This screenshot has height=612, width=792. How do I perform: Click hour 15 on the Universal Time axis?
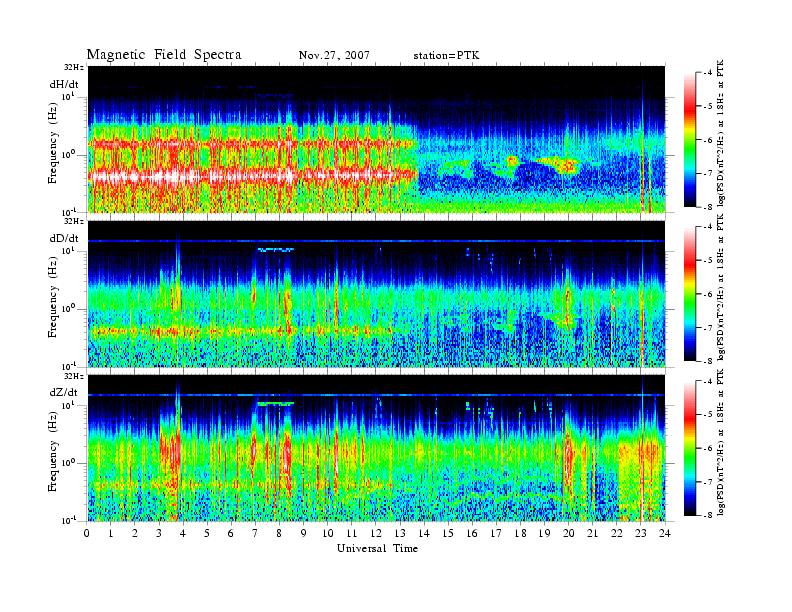448,533
